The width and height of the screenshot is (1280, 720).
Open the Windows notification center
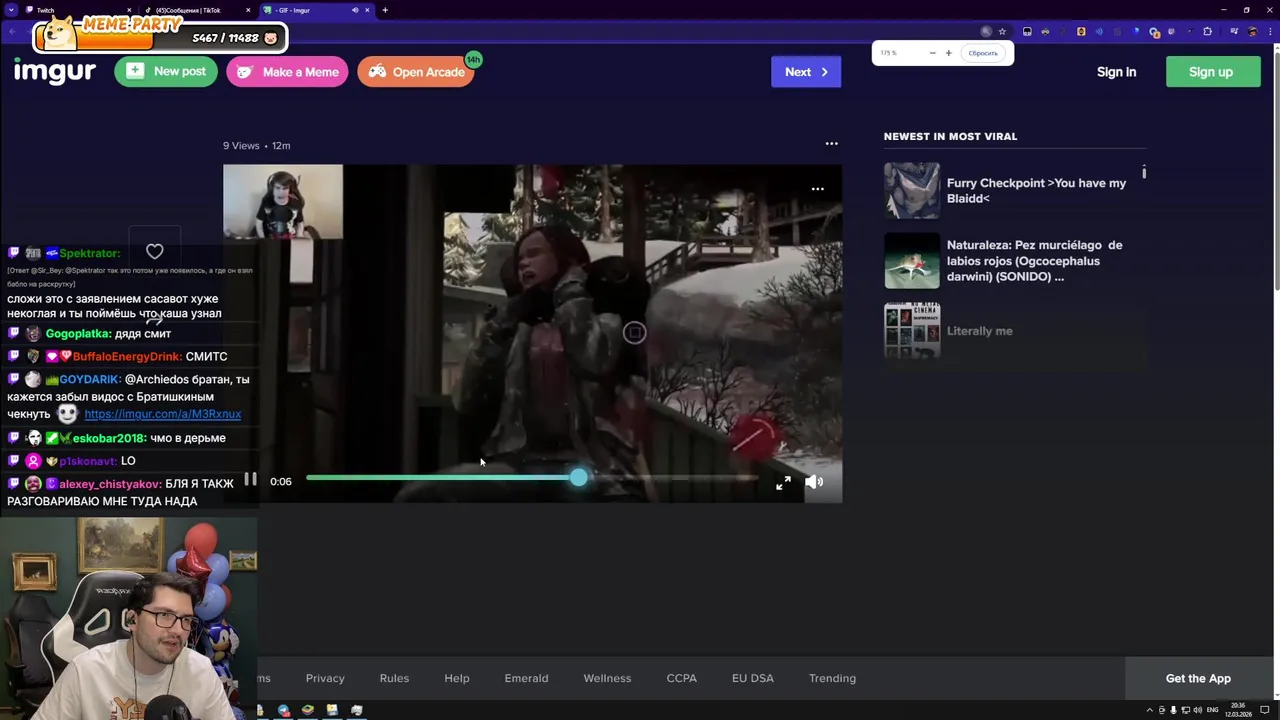[x=1265, y=710]
